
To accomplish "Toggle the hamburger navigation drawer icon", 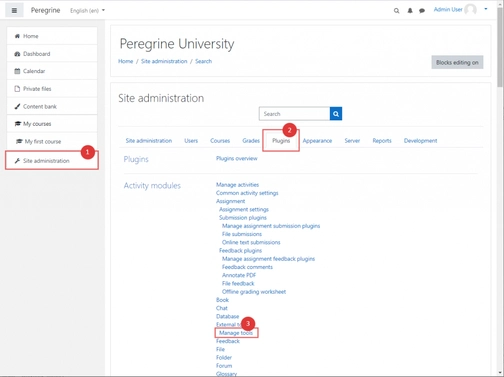I will (x=14, y=10).
